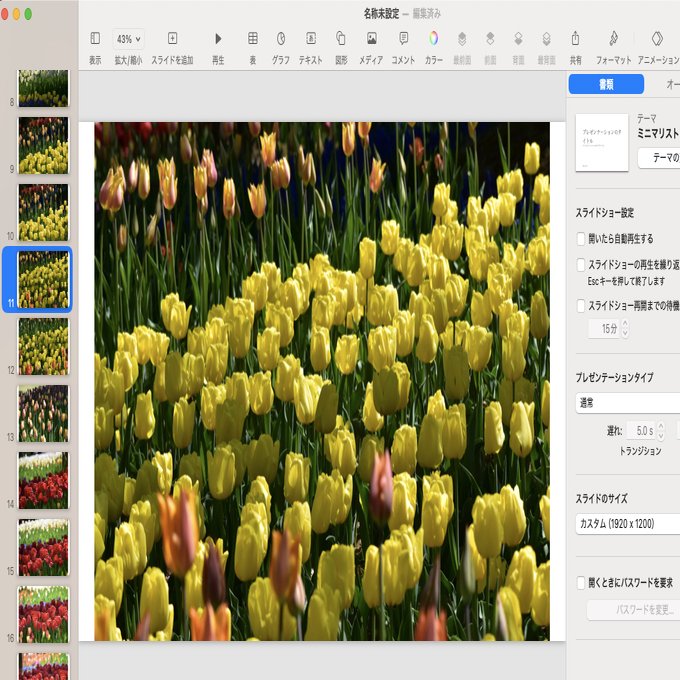
Task: Click the 共有 share icon
Action: coord(575,39)
